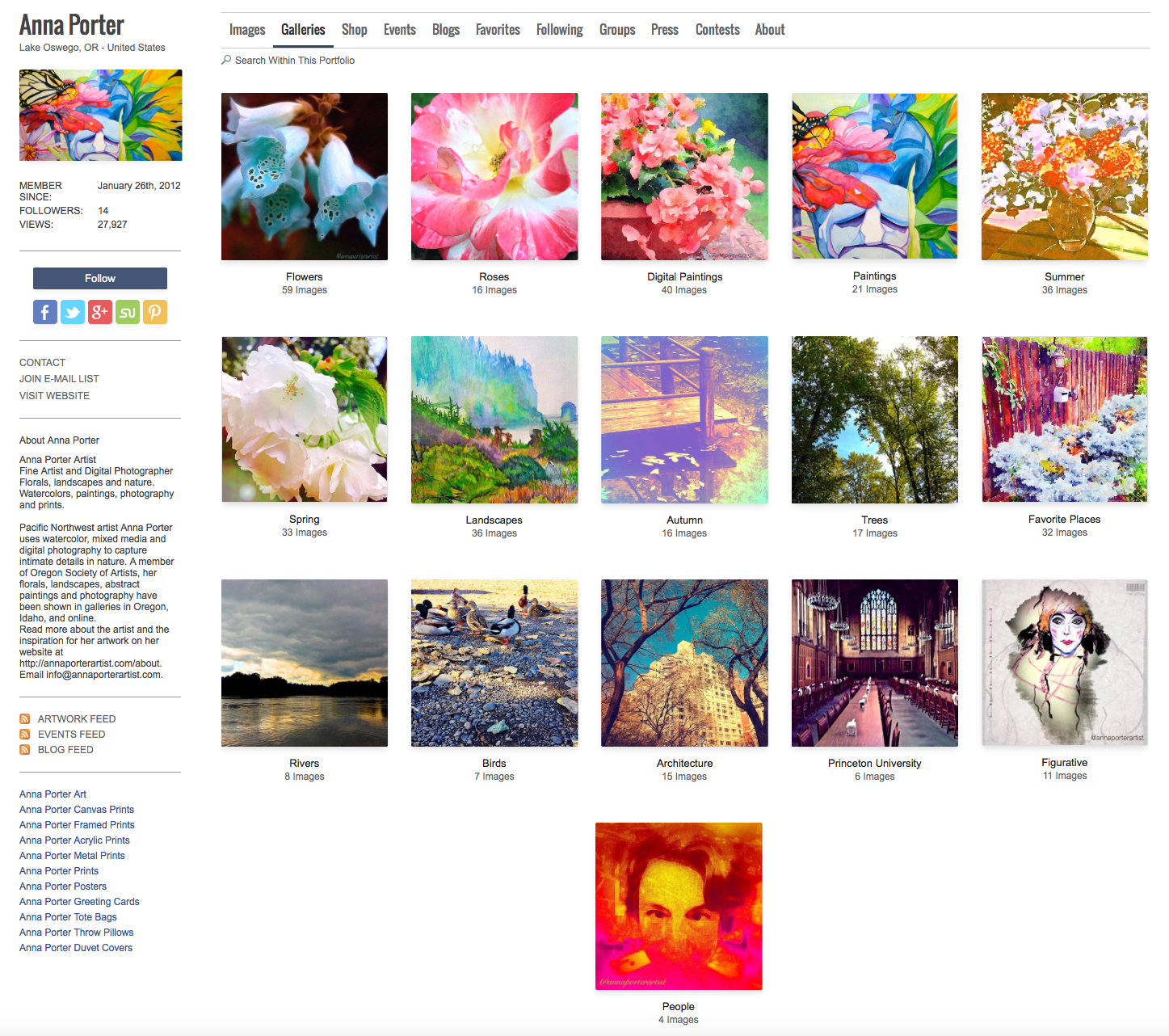Click the Events Feed RSS icon
This screenshot has height=1036, width=1169.
[25, 734]
